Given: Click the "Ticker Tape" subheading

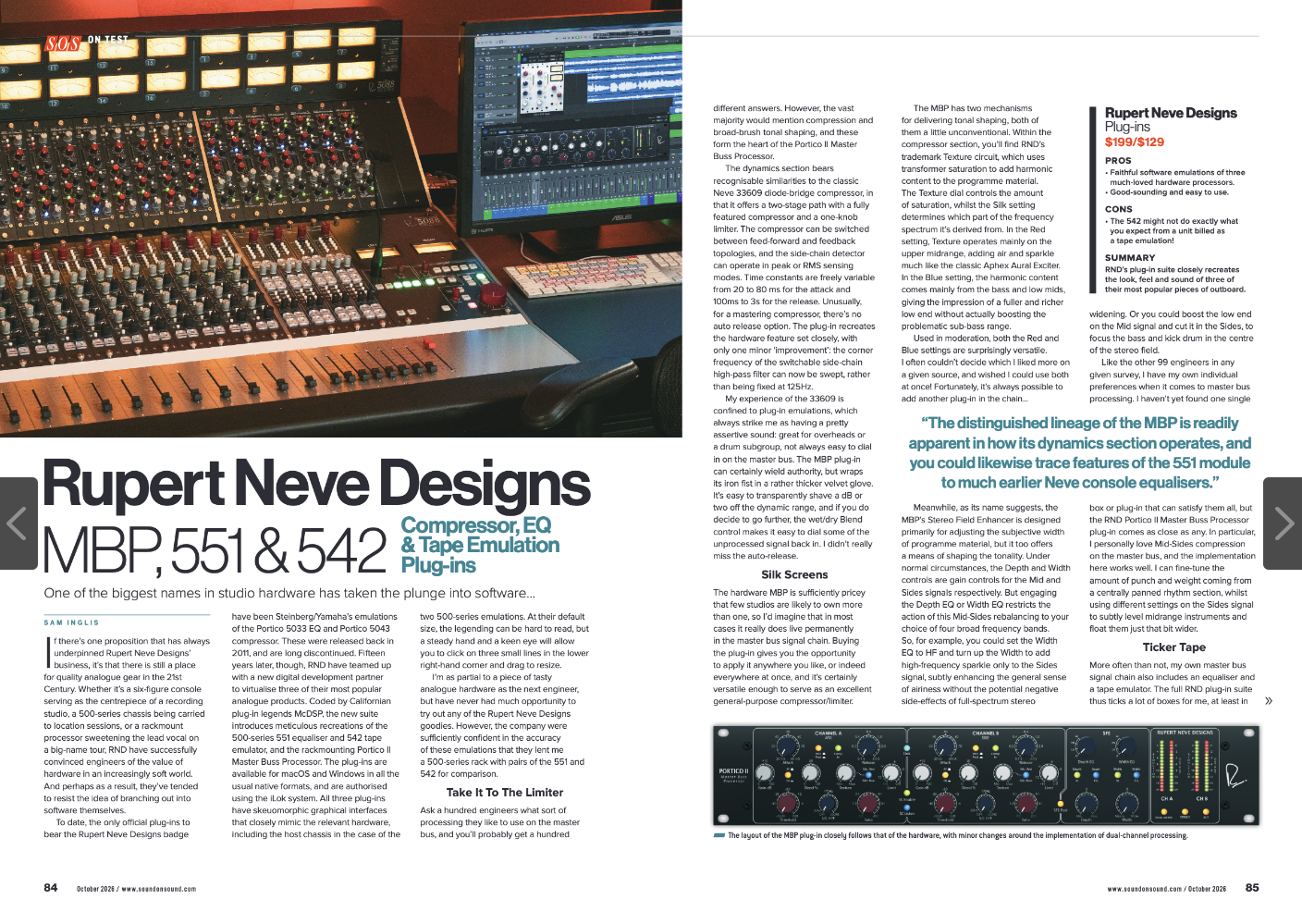Looking at the screenshot, I should 1173,647.
